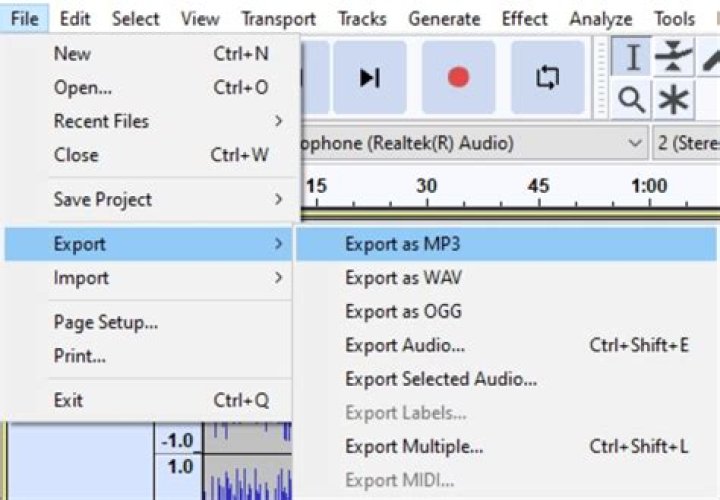Choose Print... in the File menu
The width and height of the screenshot is (720, 500).
point(148,356)
